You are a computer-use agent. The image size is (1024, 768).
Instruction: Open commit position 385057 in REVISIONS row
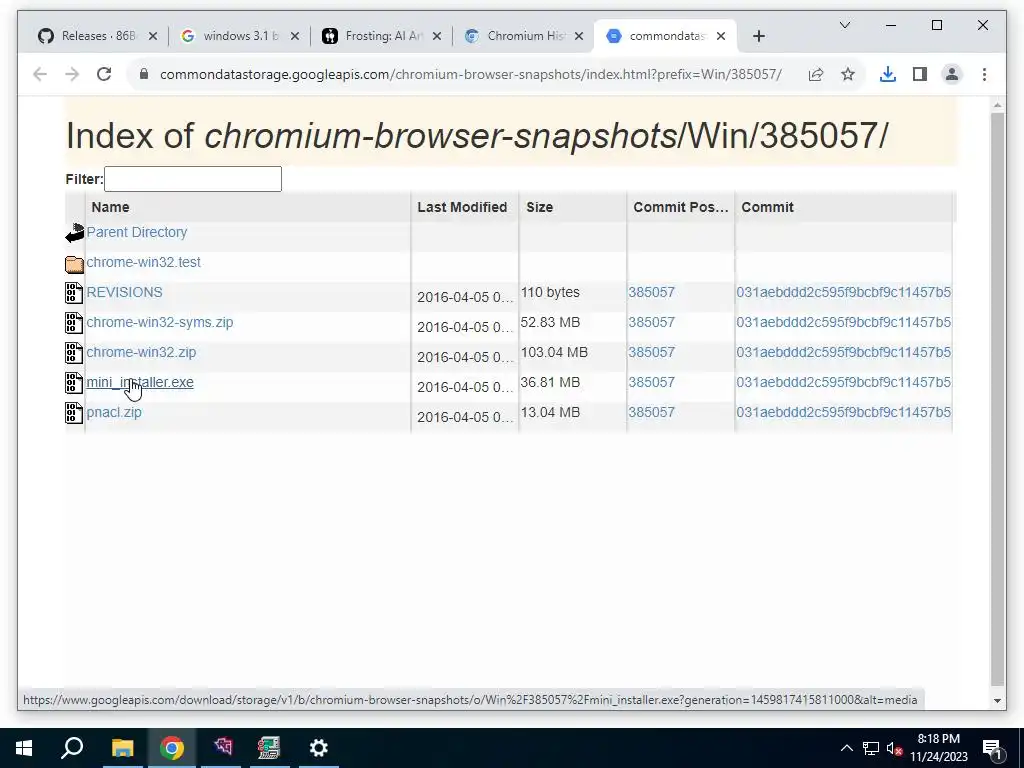coord(651,293)
